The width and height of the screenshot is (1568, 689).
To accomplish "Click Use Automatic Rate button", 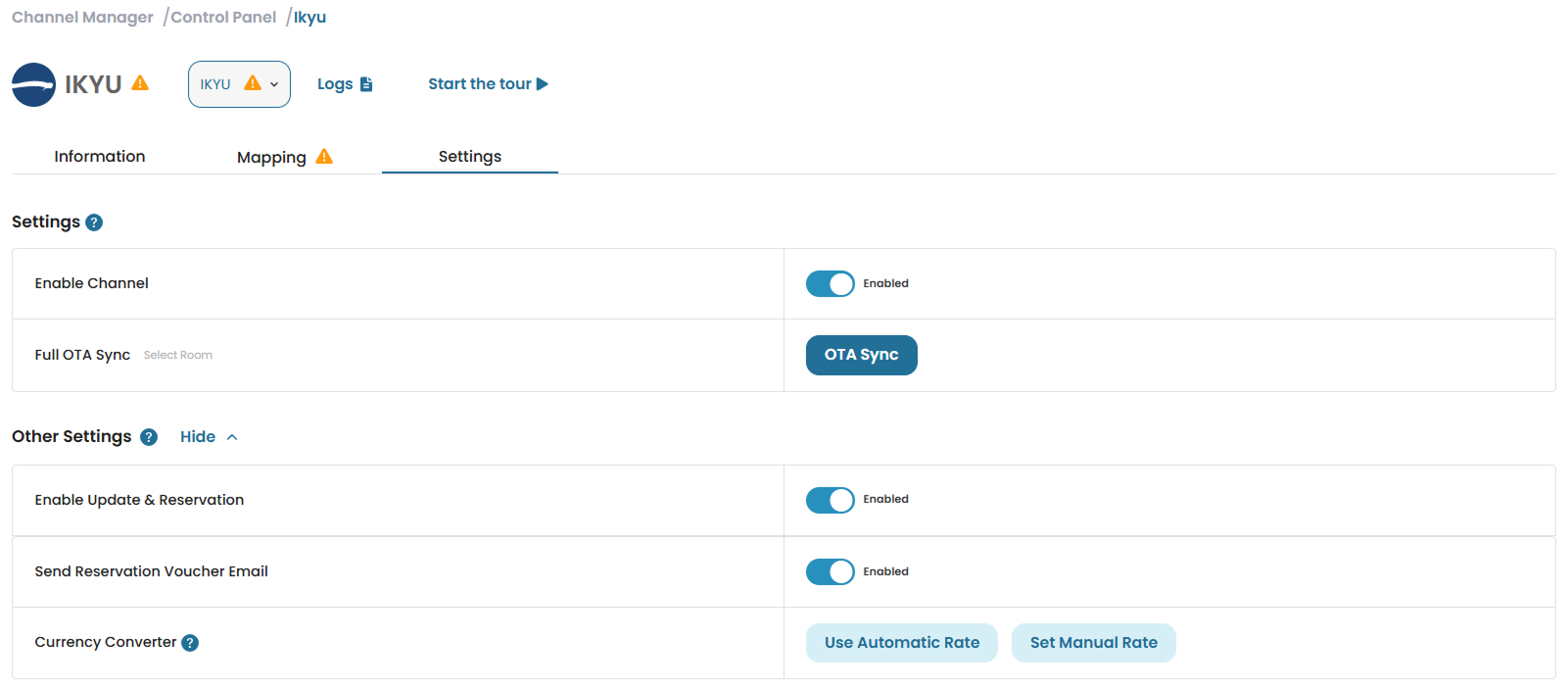I will [x=901, y=643].
